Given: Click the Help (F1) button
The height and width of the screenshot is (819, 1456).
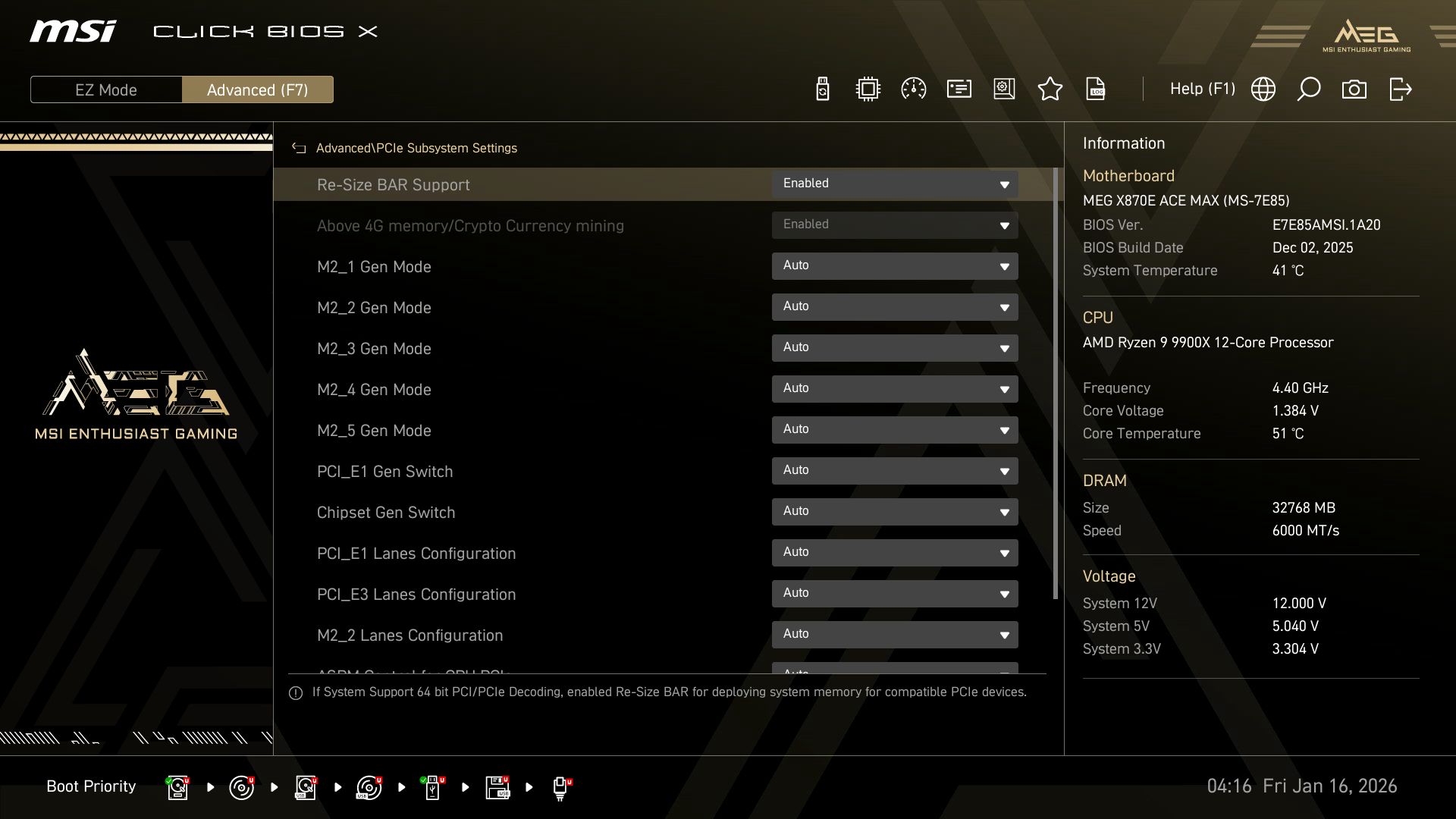Looking at the screenshot, I should (1203, 89).
